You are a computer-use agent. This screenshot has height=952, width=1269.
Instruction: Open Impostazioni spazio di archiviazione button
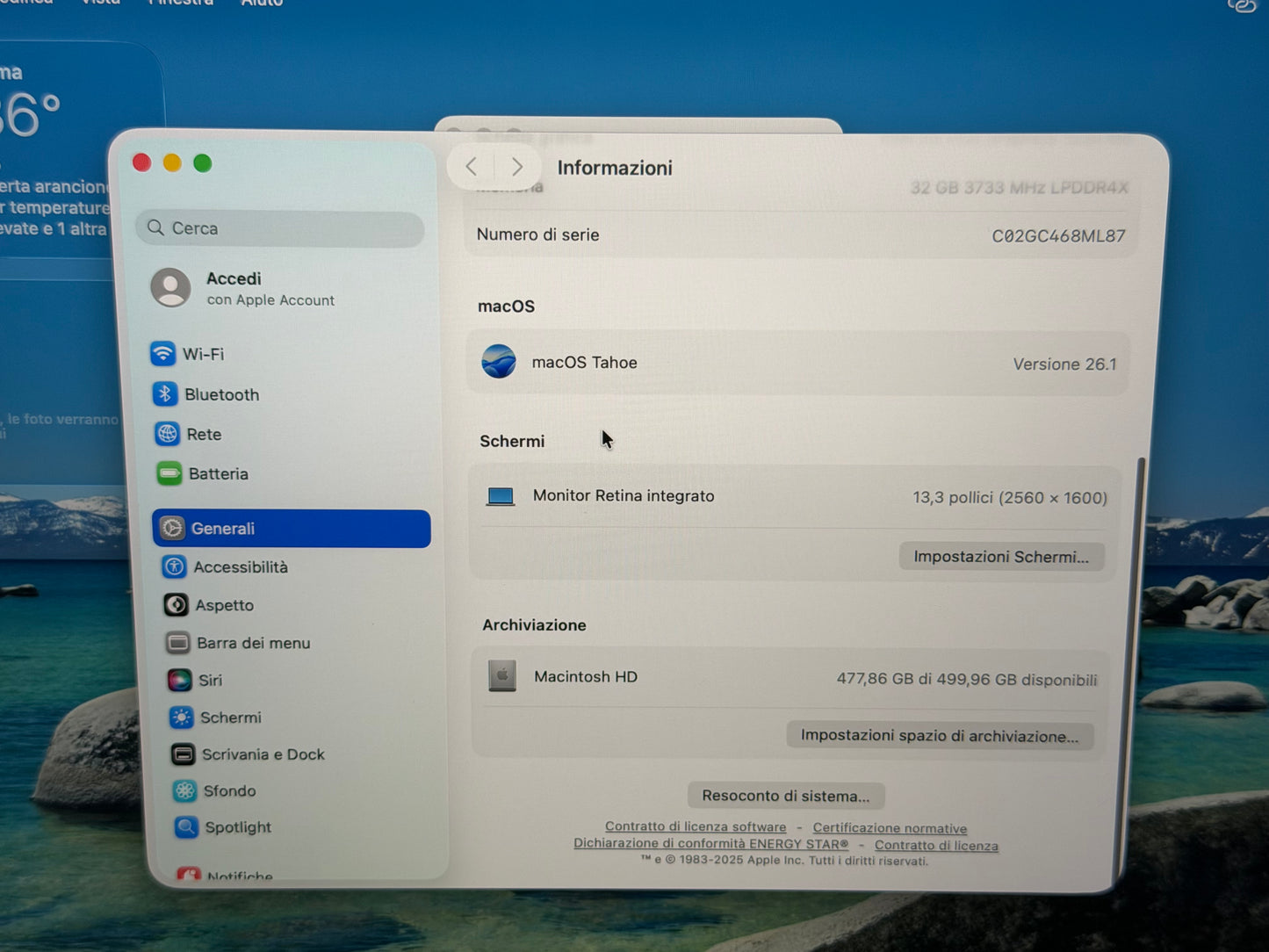(x=940, y=736)
